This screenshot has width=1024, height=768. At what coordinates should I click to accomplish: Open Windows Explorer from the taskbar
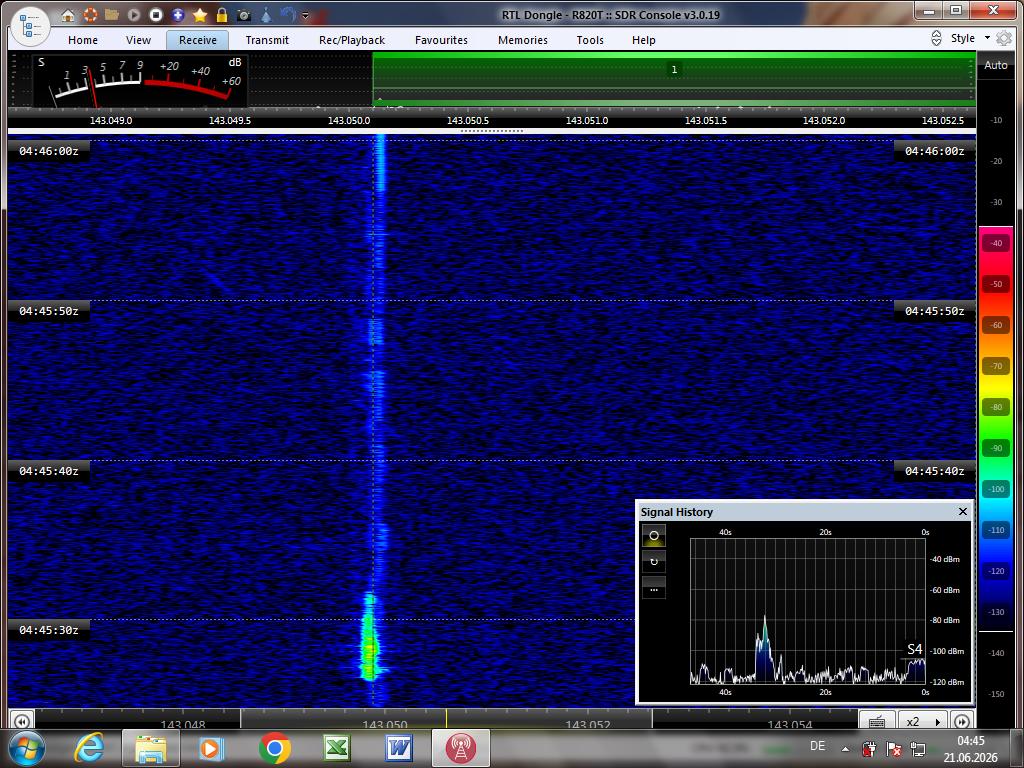150,748
